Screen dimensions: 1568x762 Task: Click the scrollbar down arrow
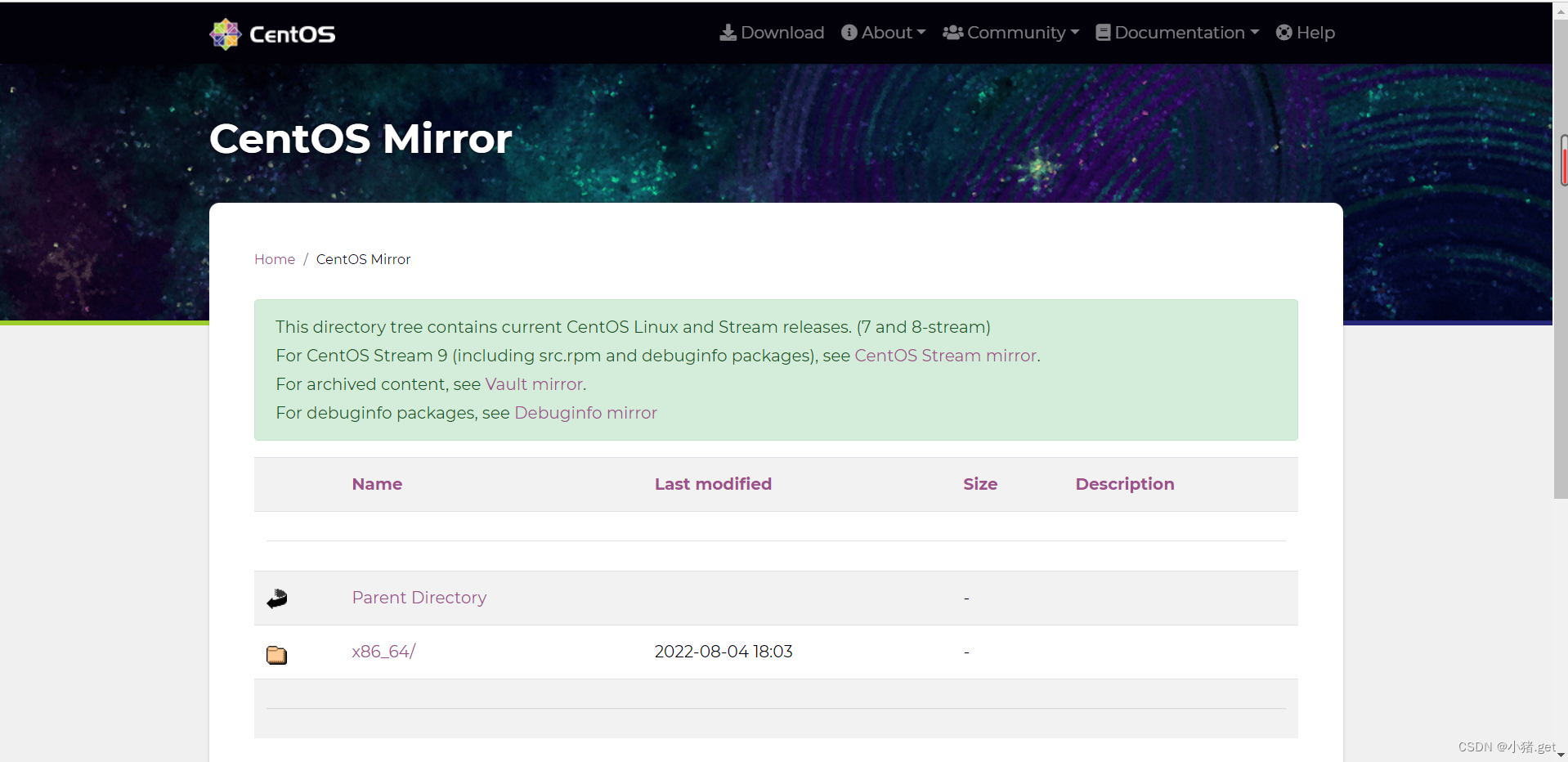click(x=1561, y=755)
